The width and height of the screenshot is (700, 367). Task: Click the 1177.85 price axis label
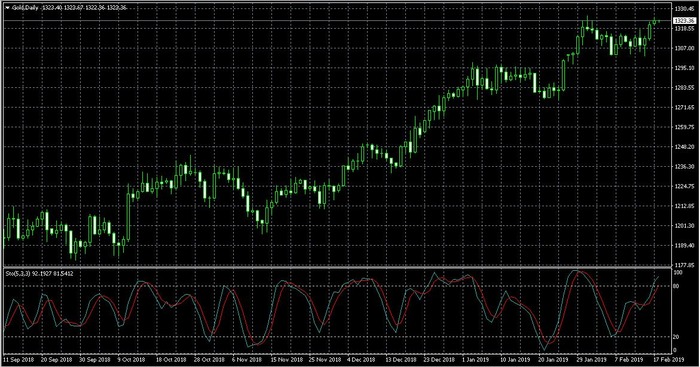pyautogui.click(x=684, y=265)
